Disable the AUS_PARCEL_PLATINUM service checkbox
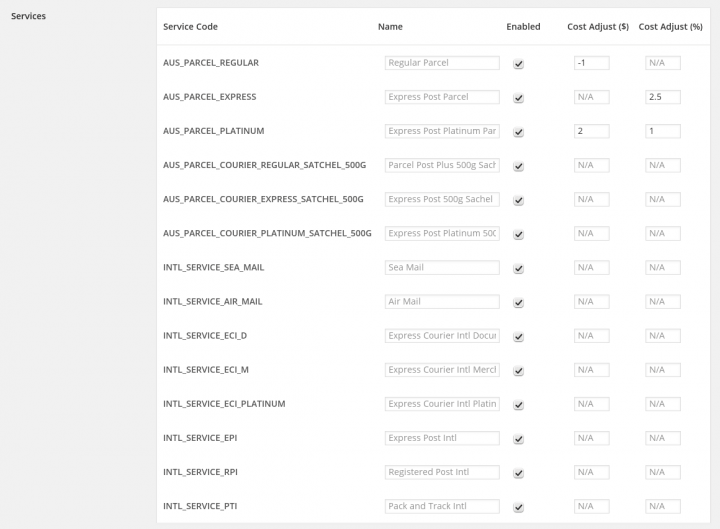Image resolution: width=720 pixels, height=529 pixels. [518, 132]
